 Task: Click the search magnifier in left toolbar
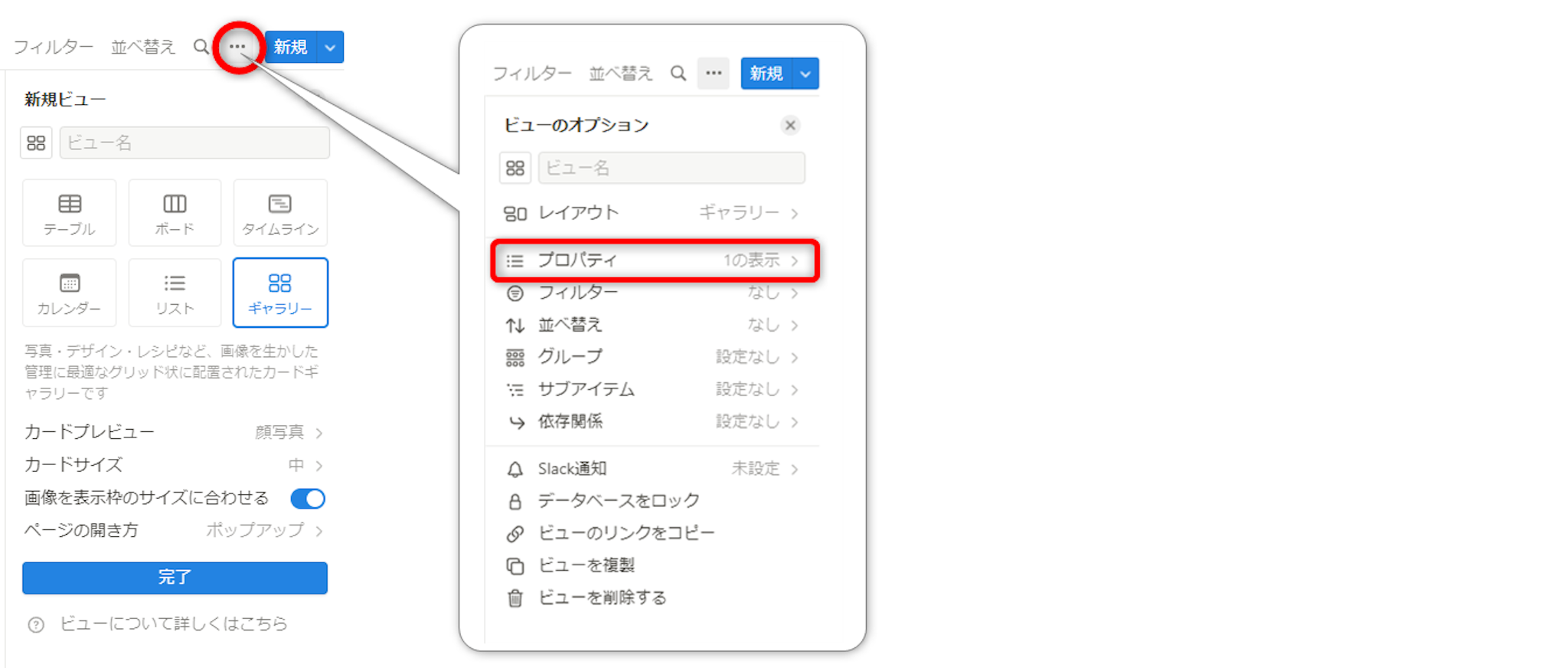coord(201,47)
